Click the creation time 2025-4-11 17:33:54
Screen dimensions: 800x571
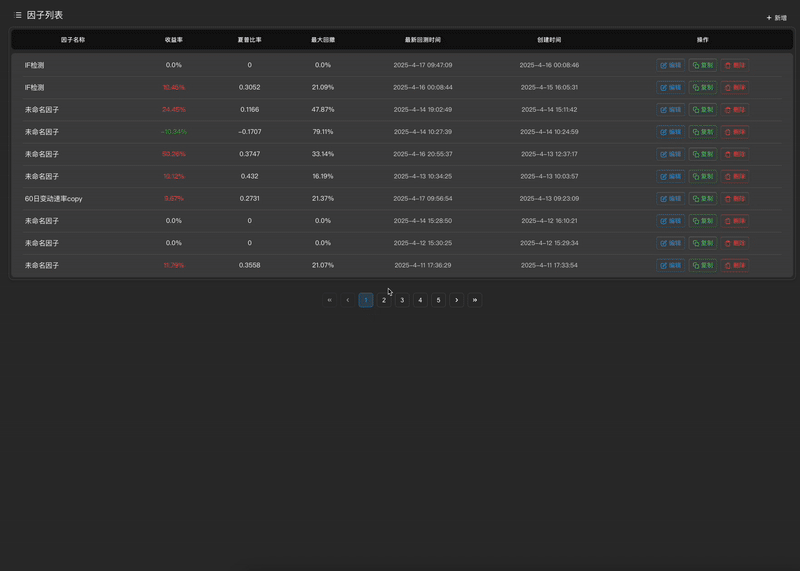pyautogui.click(x=549, y=265)
